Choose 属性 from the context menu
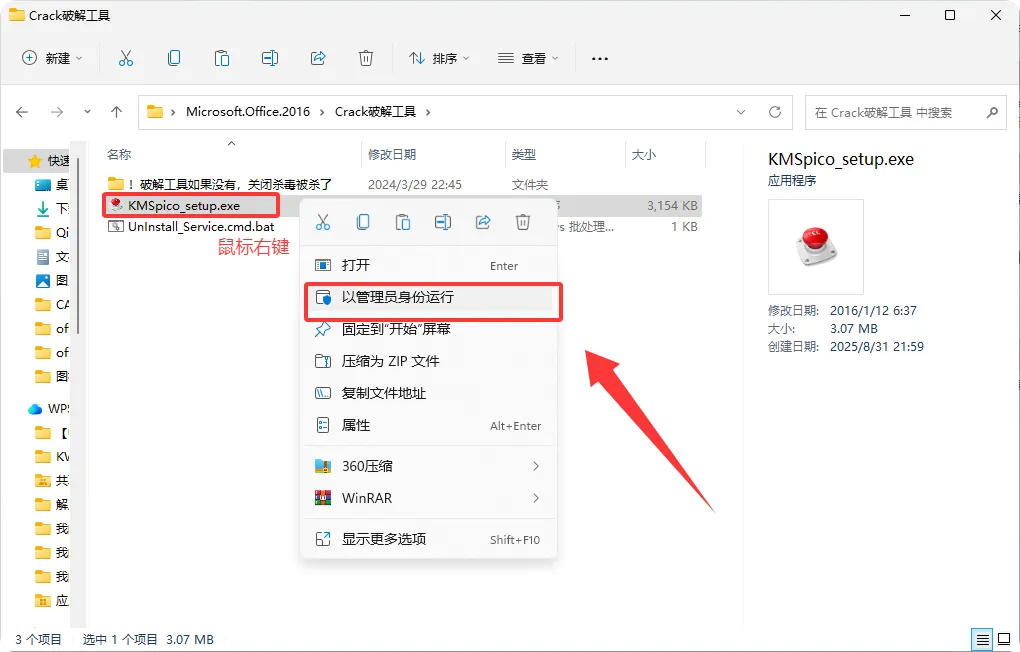Image resolution: width=1020 pixels, height=652 pixels. pyautogui.click(x=429, y=426)
